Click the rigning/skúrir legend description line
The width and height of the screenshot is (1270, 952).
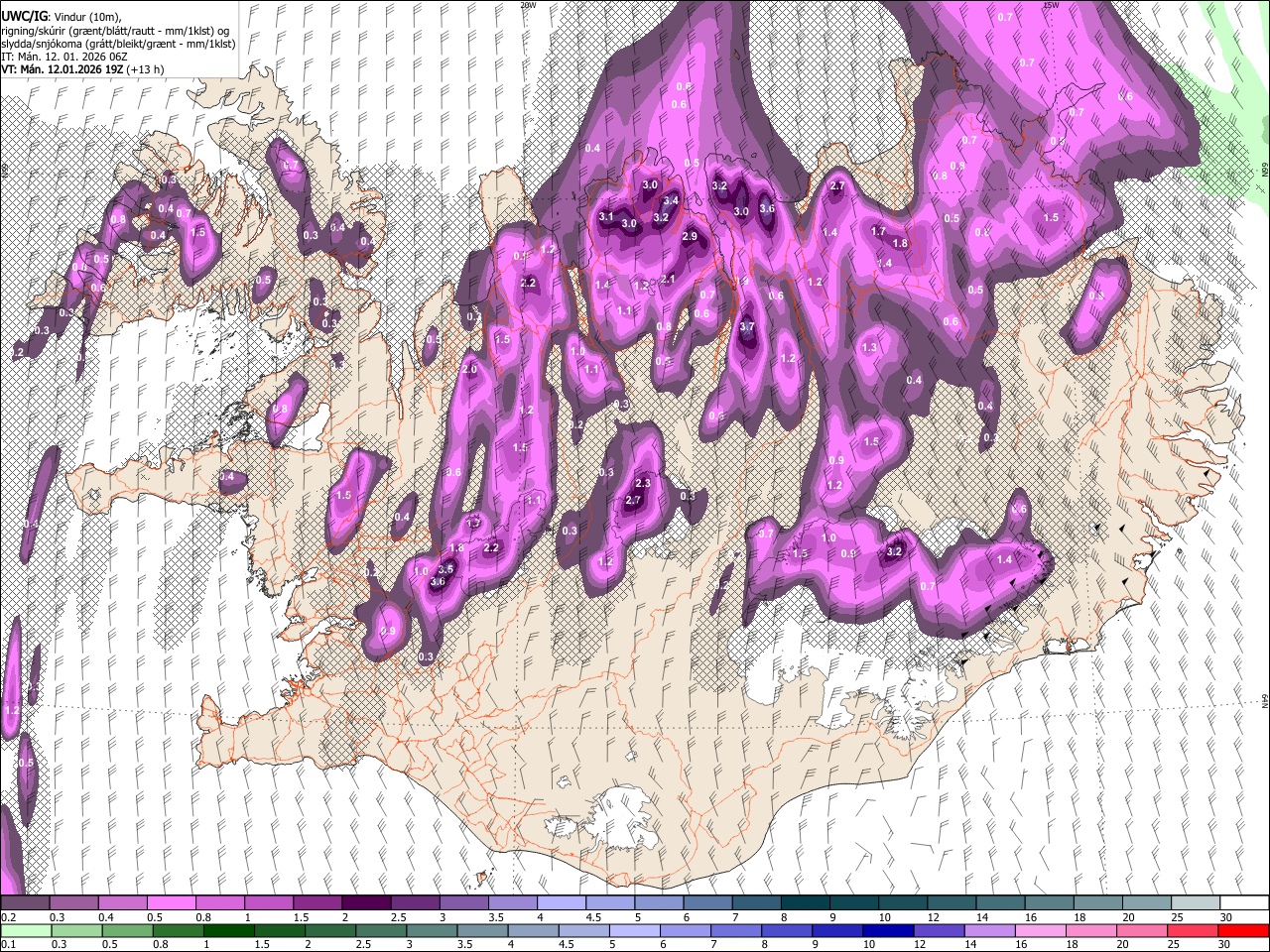click(117, 31)
